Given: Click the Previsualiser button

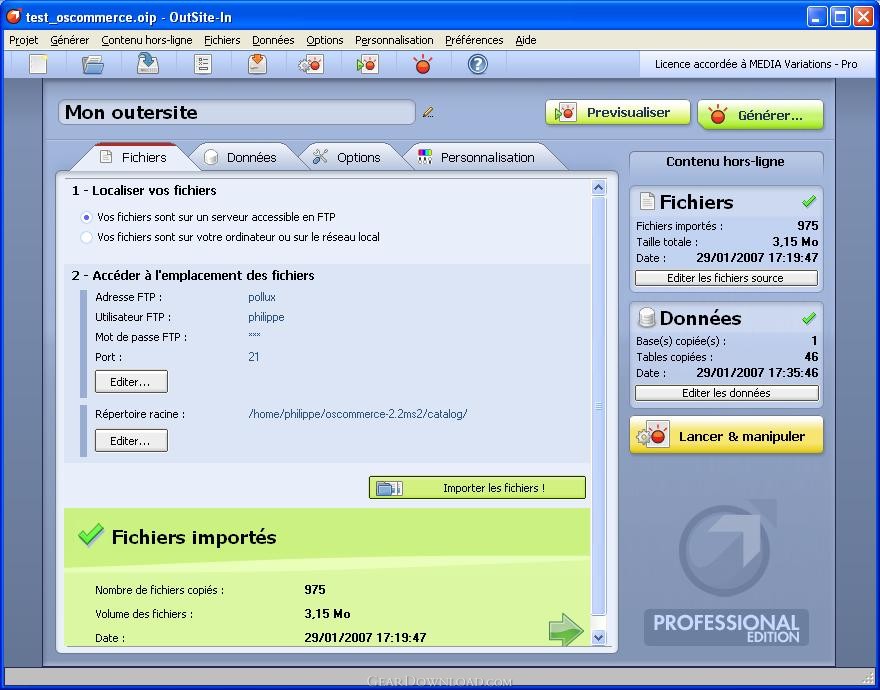Looking at the screenshot, I should coord(617,112).
